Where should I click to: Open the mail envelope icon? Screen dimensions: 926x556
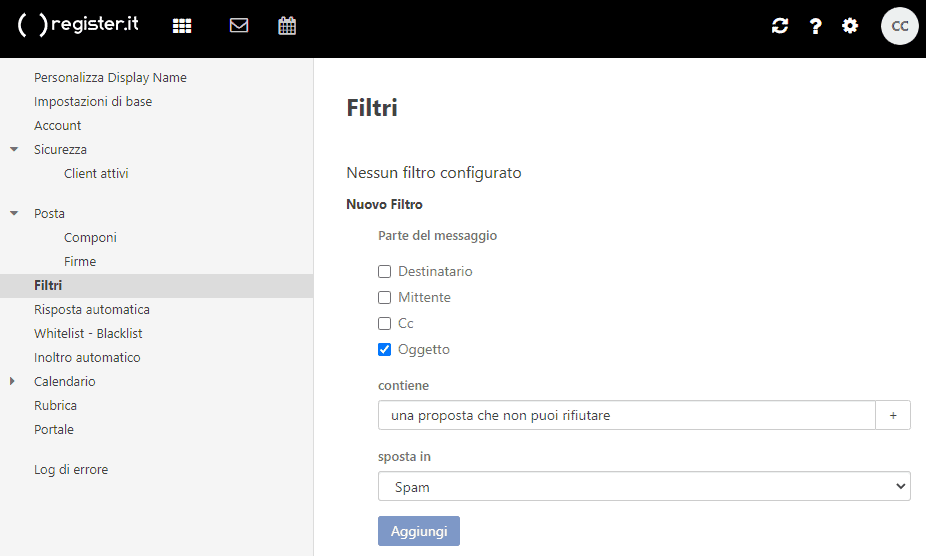[239, 26]
